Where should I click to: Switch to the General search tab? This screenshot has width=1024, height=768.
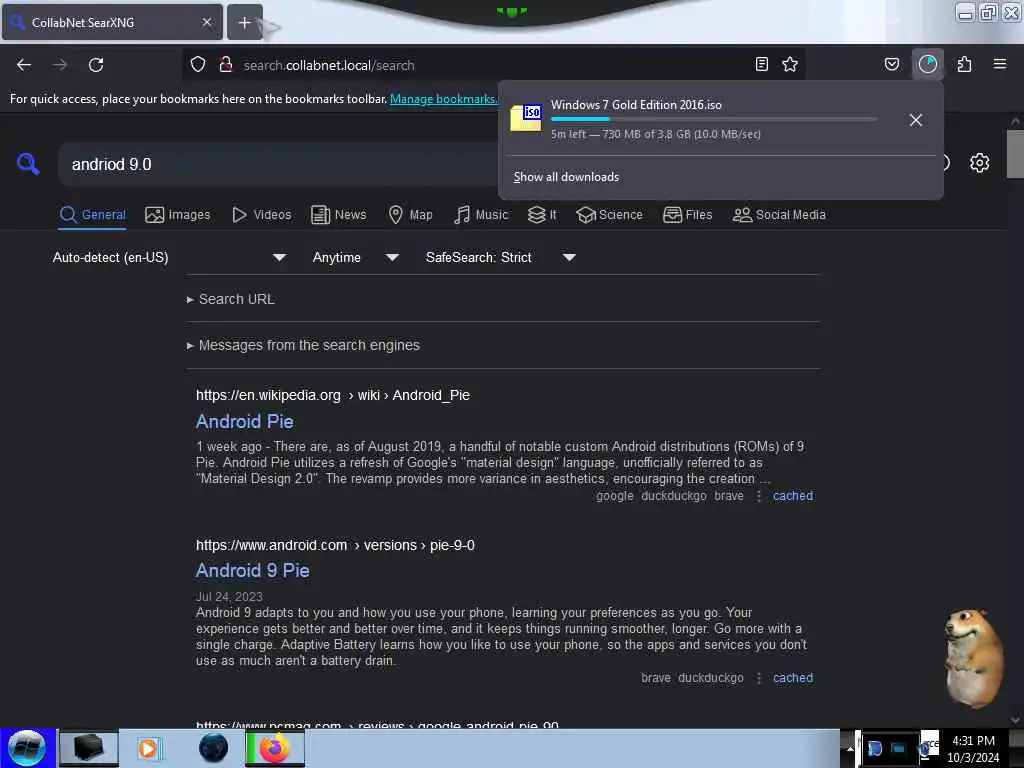[x=92, y=215]
